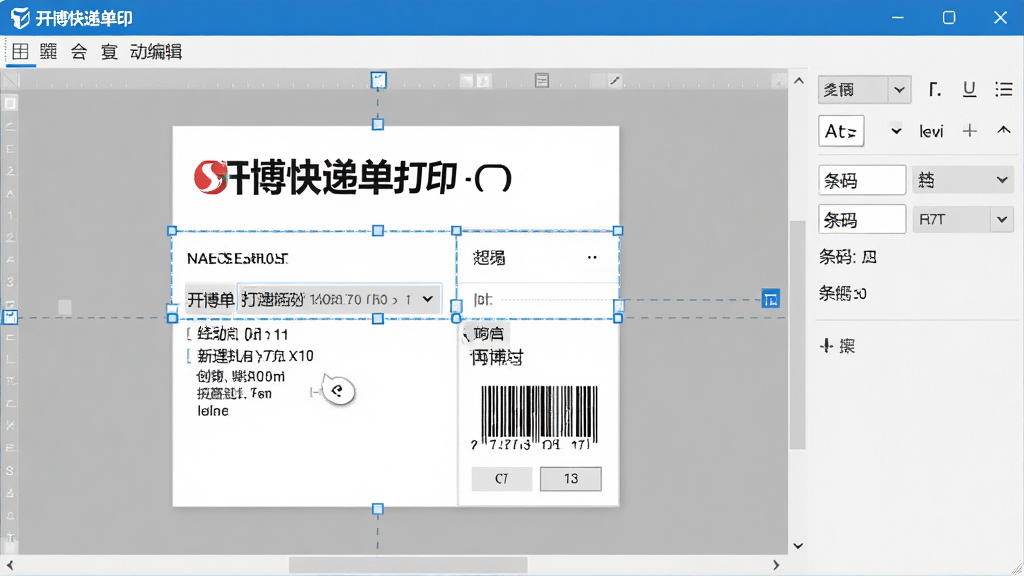This screenshot has width=1024, height=576.
Task: Select the diagonal line tool on top ruler
Action: click(x=615, y=80)
